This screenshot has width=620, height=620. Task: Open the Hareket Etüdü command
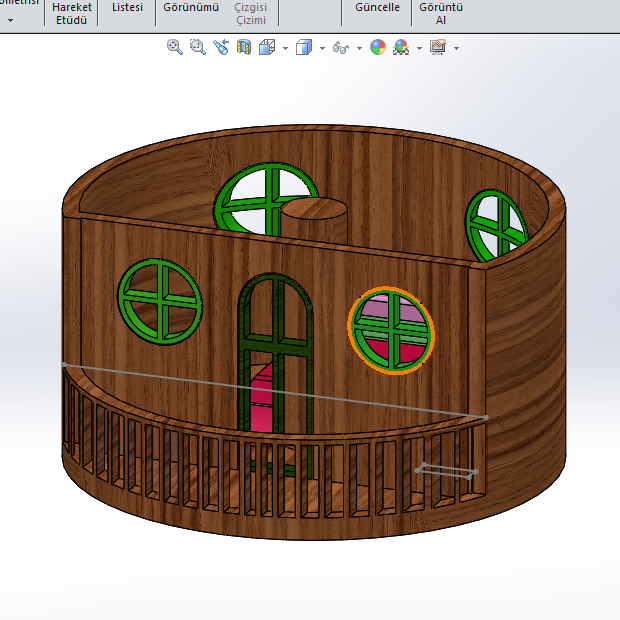pyautogui.click(x=72, y=13)
